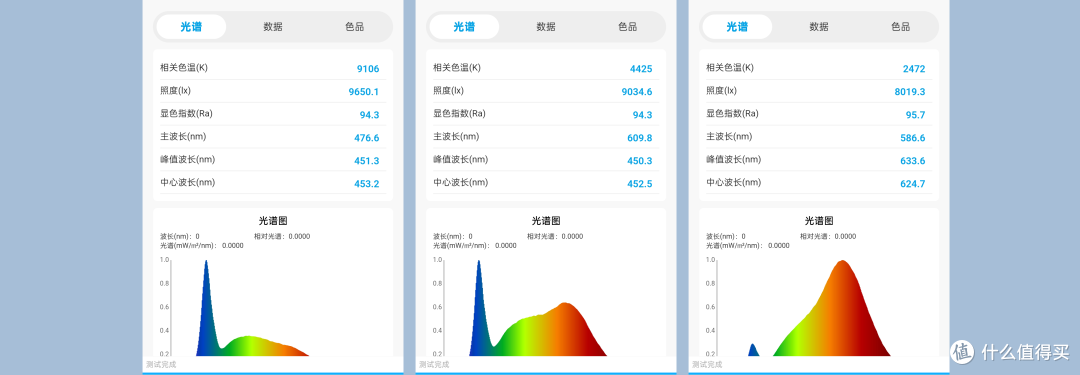Tap spectrum chart in the 9106 K panel
Image resolution: width=1080 pixels, height=375 pixels.
[273, 307]
